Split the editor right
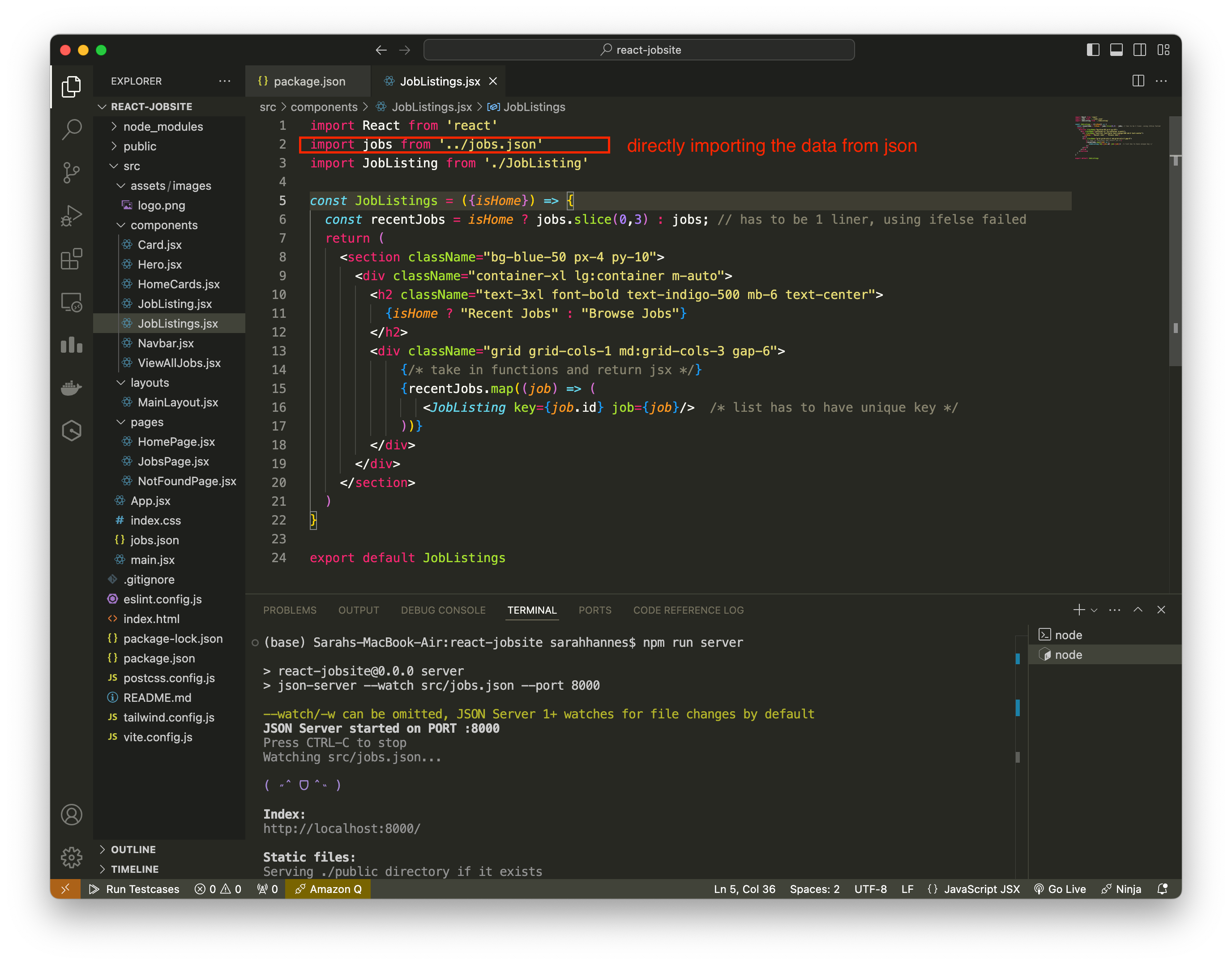This screenshot has width=1232, height=965. pos(1138,81)
